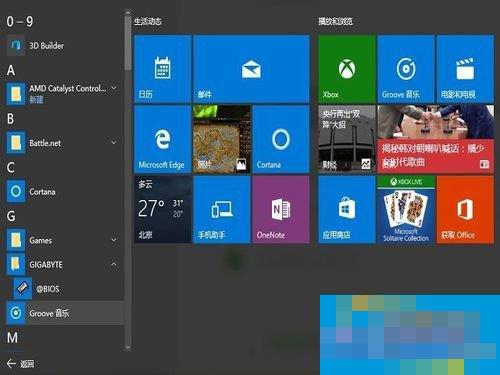Launch the @BIOS utility icon
This screenshot has width=500, height=375.
pos(23,288)
